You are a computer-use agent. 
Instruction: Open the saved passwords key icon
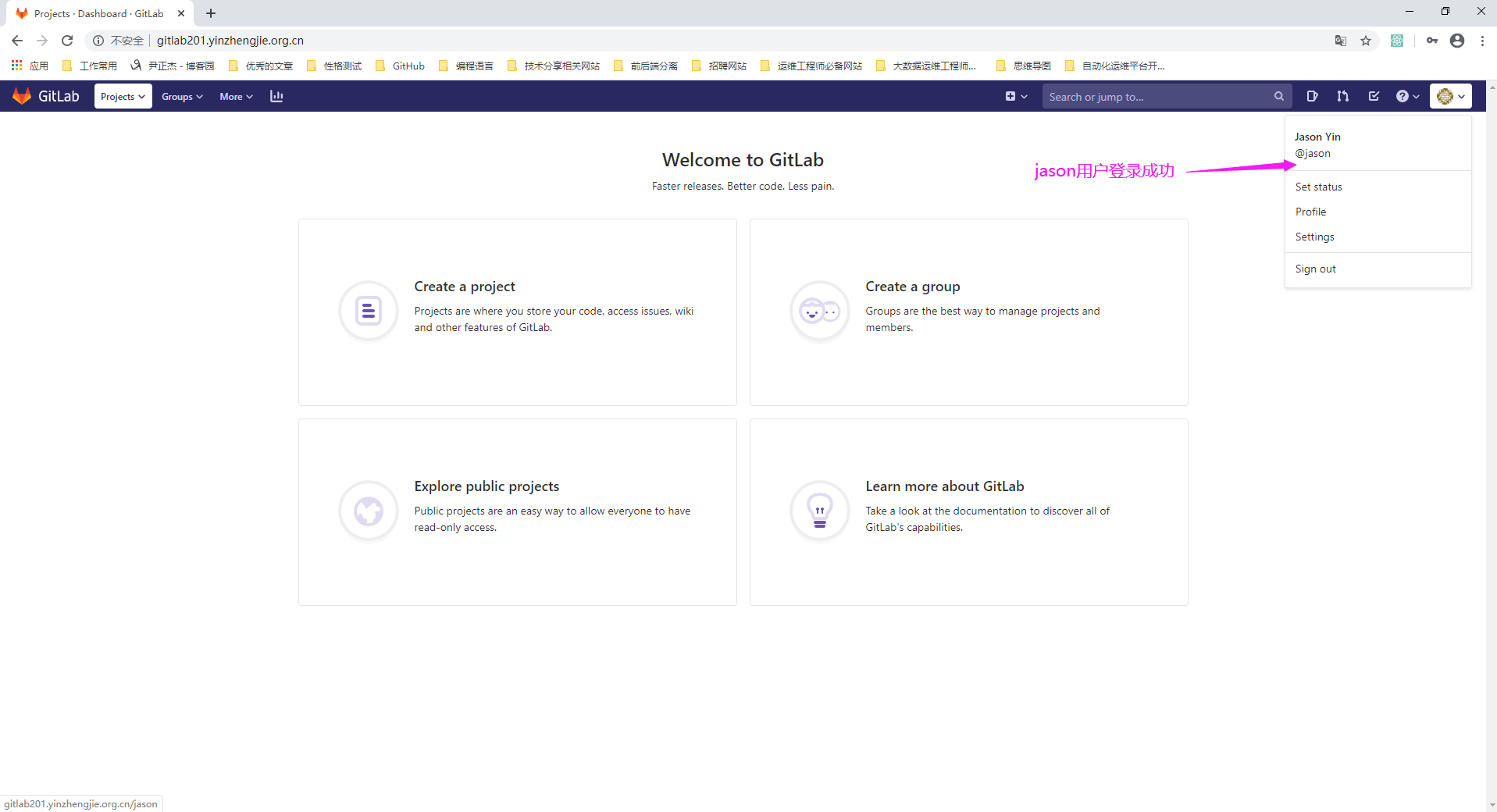click(x=1431, y=41)
